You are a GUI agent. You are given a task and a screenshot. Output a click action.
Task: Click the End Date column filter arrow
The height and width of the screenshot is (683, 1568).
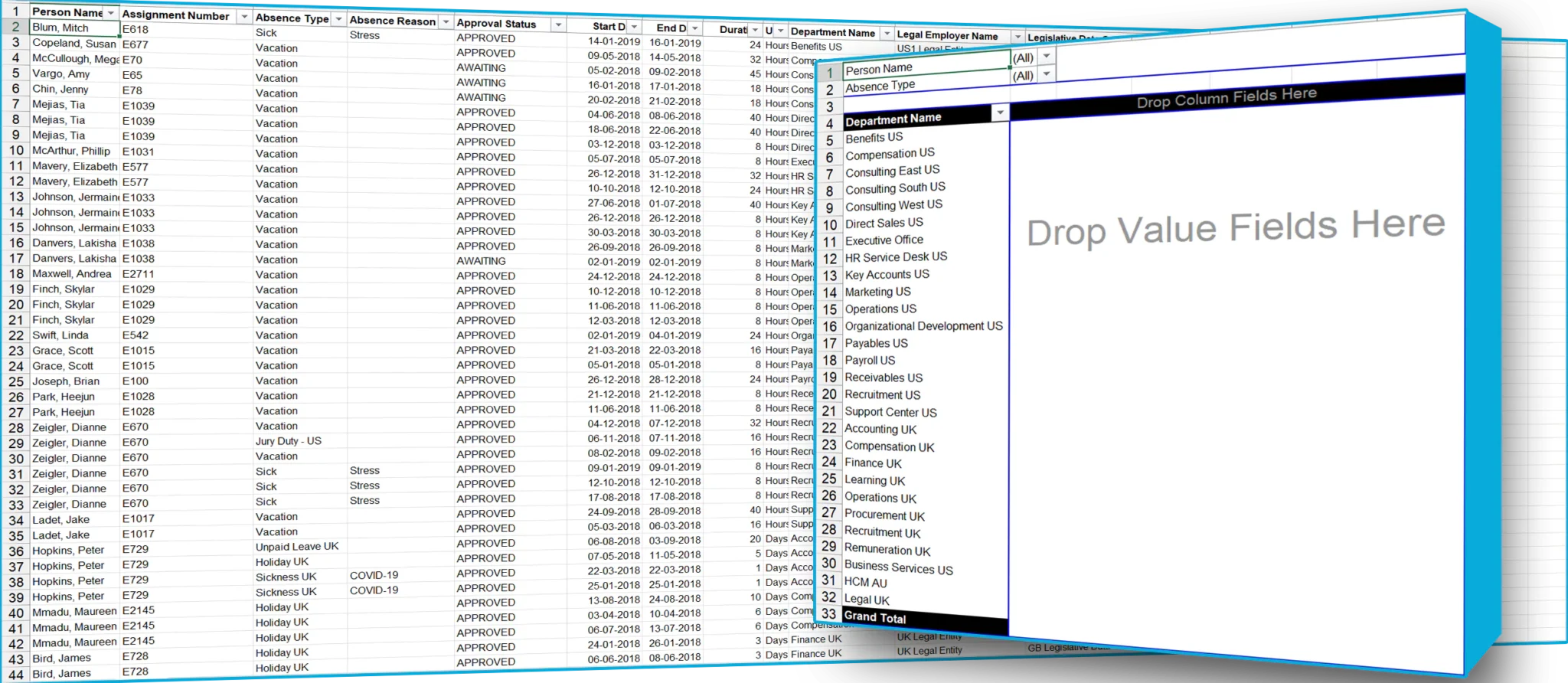coord(695,28)
